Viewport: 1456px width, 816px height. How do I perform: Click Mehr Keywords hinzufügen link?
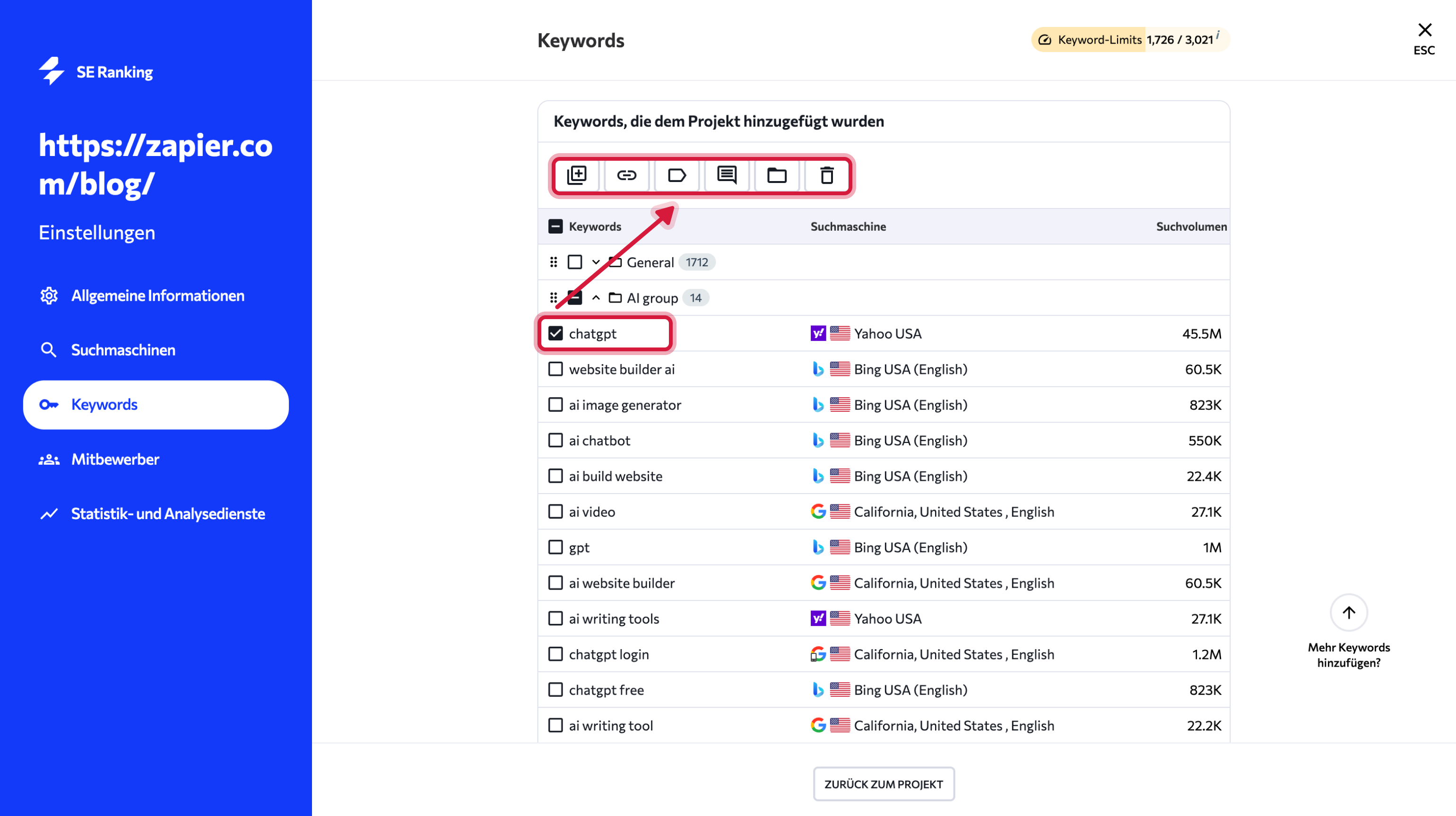1349,655
